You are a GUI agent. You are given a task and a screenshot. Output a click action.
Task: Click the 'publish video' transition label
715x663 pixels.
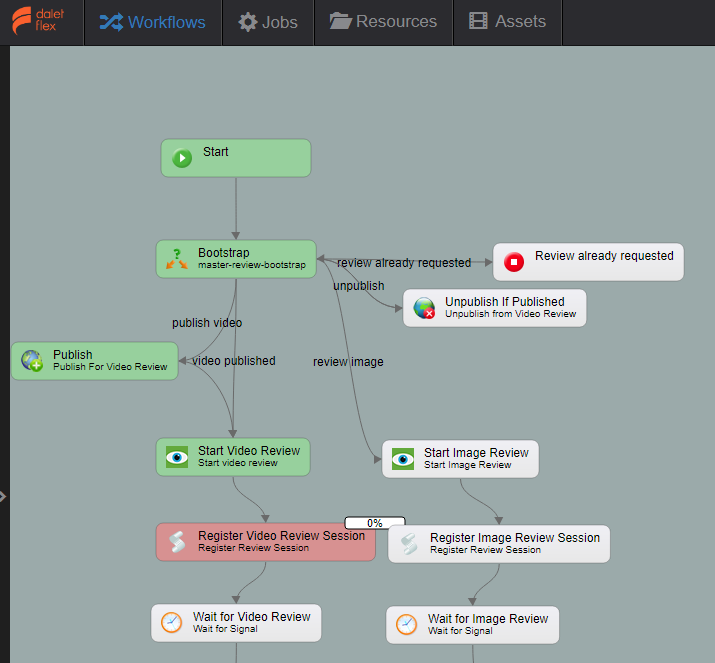pyautogui.click(x=207, y=323)
